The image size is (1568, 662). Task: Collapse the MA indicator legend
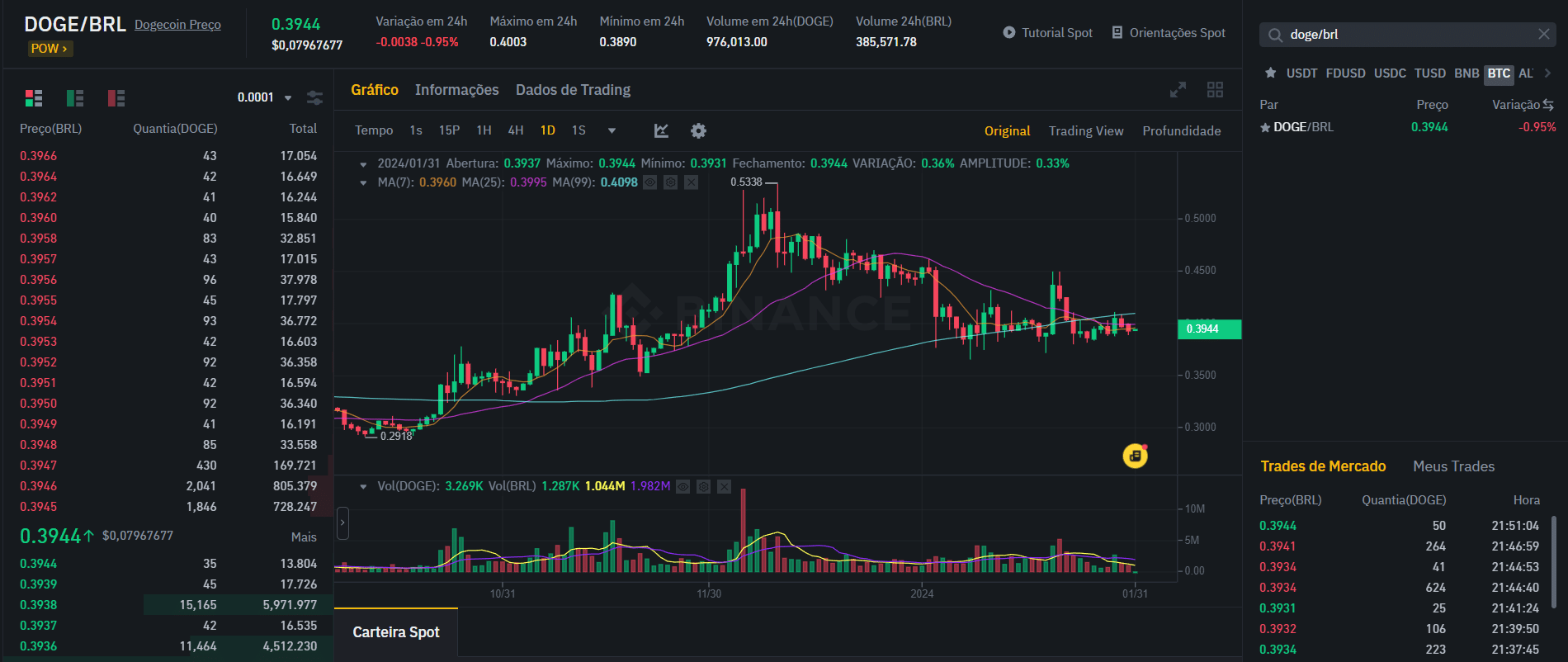[363, 182]
